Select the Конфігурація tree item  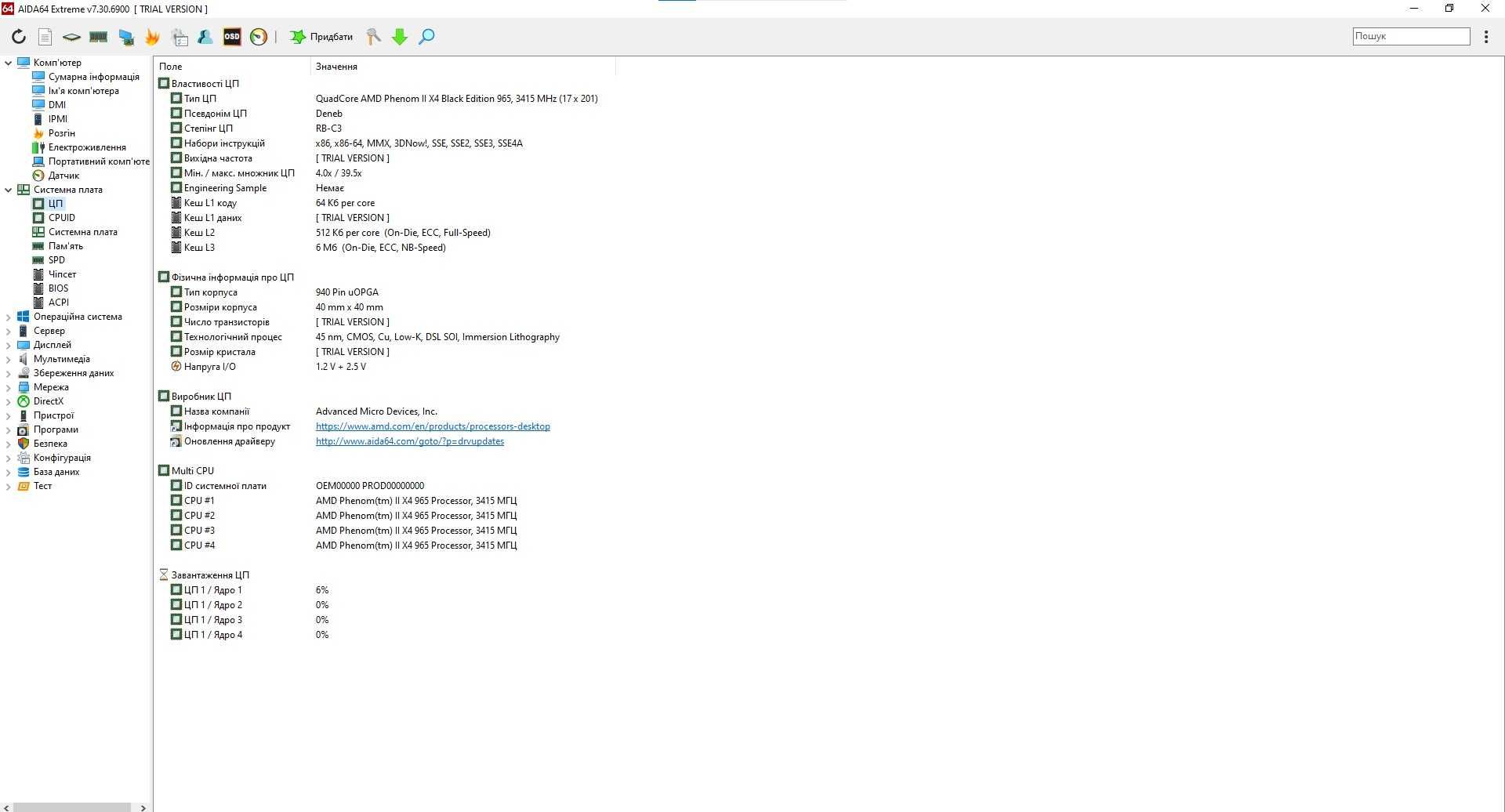point(62,458)
